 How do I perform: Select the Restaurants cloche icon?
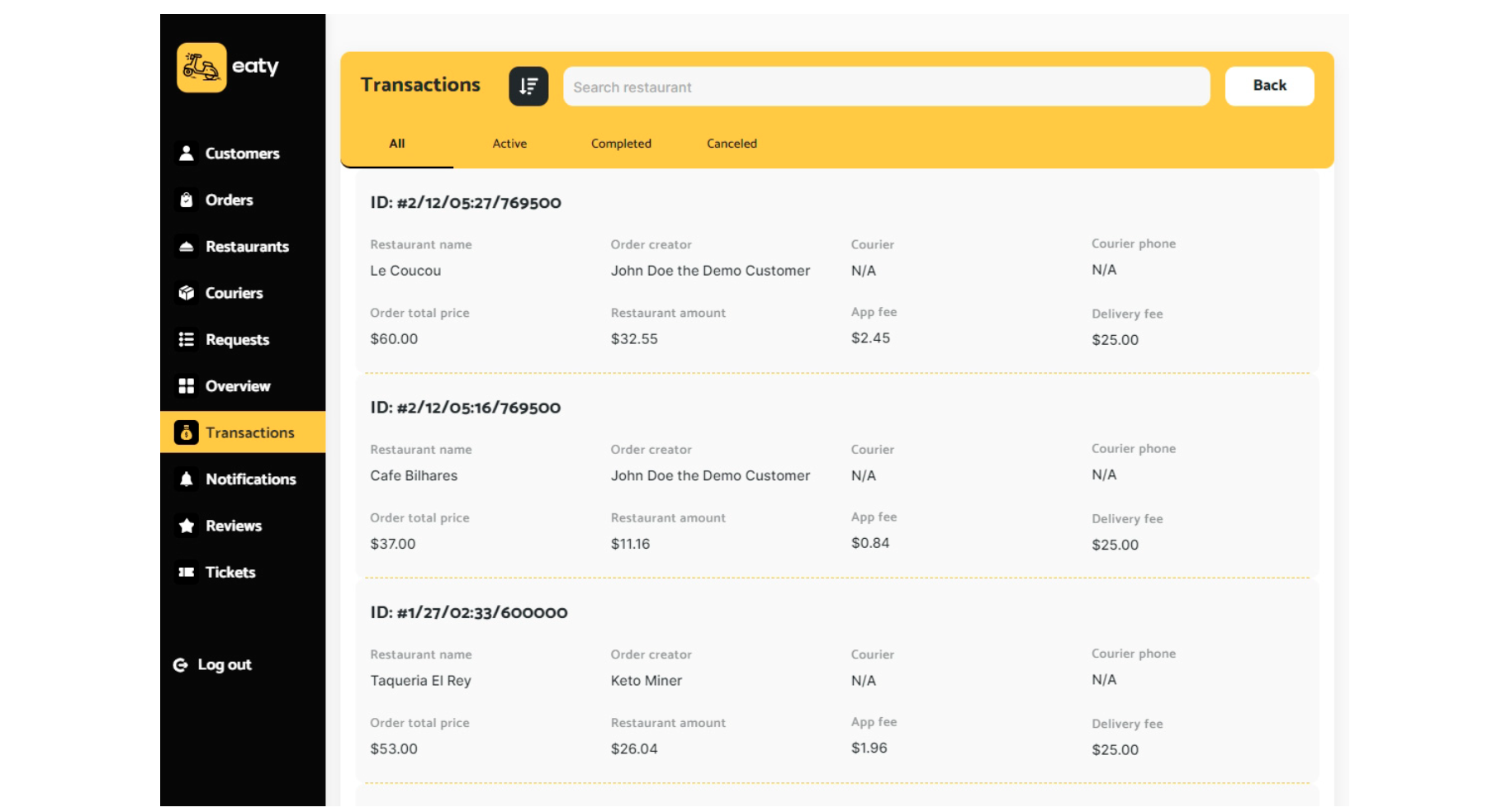tap(187, 247)
